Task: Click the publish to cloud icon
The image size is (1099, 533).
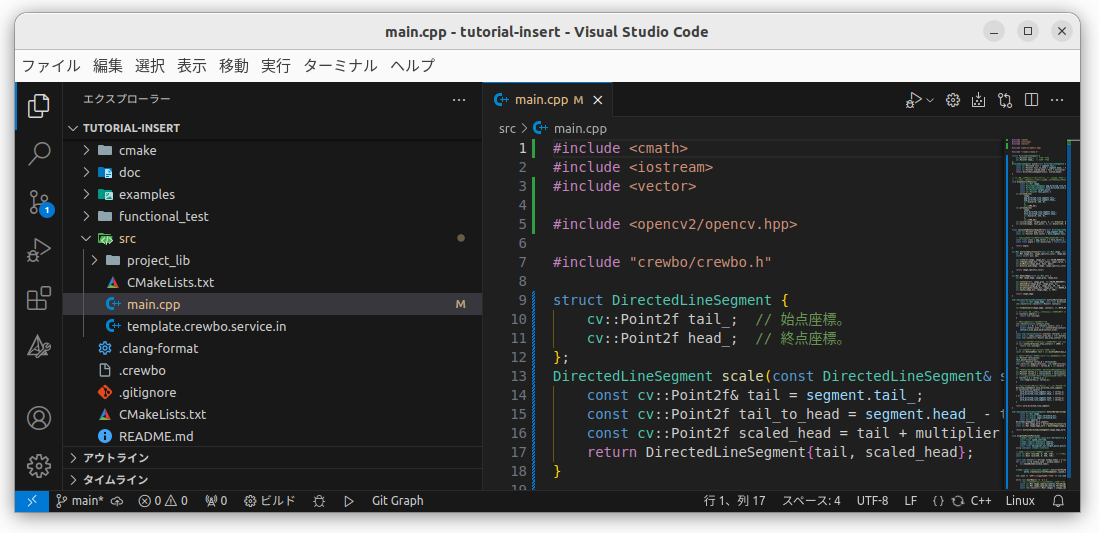Action: click(117, 501)
